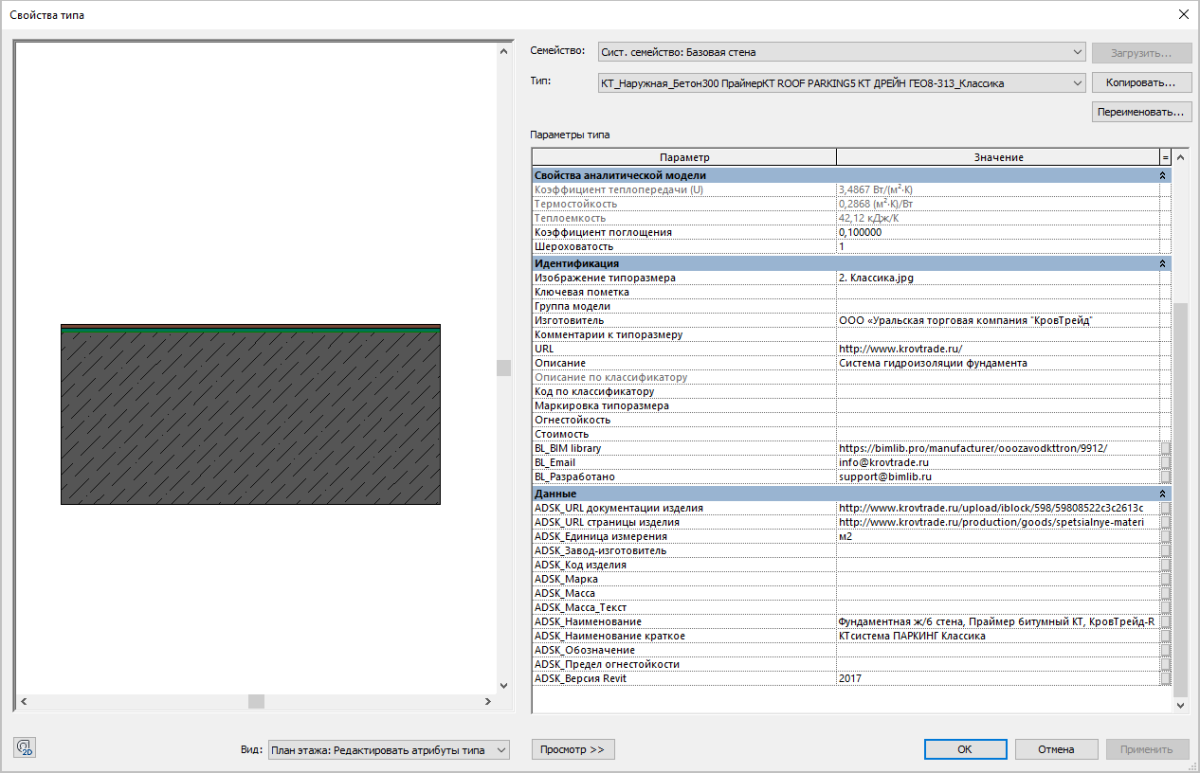Toggle preview pane with Просмотр button

(x=572, y=749)
